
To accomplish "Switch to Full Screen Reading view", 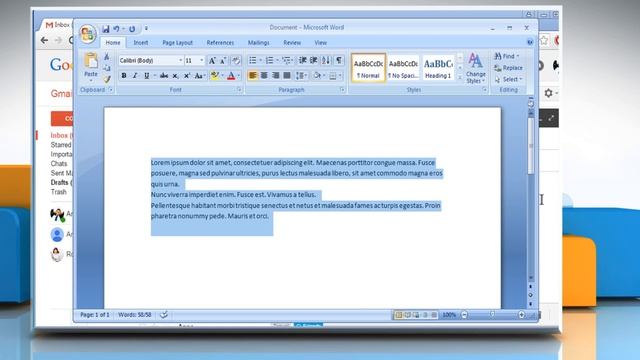I will (x=407, y=315).
